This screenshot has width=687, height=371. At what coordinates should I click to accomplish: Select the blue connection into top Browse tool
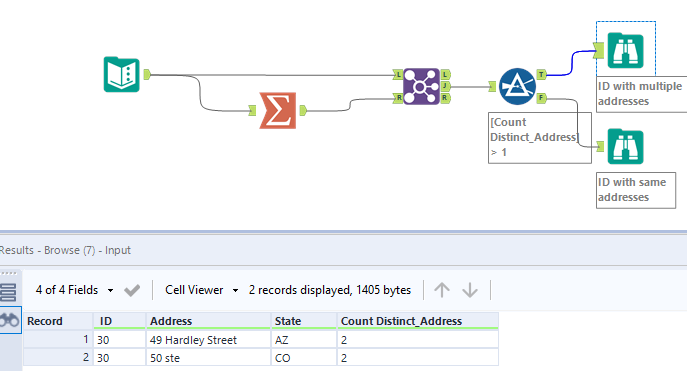click(x=572, y=63)
